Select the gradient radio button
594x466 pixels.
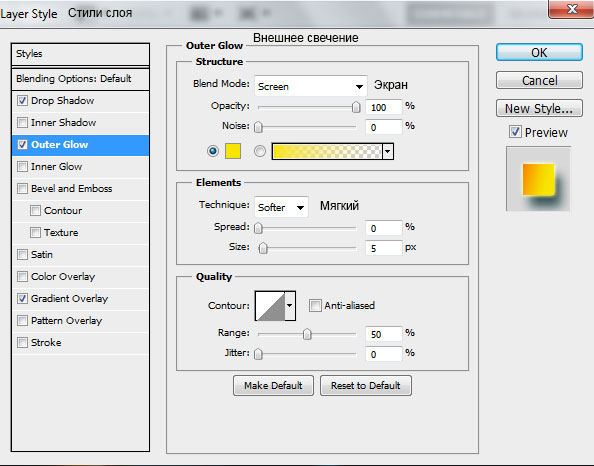[x=260, y=151]
